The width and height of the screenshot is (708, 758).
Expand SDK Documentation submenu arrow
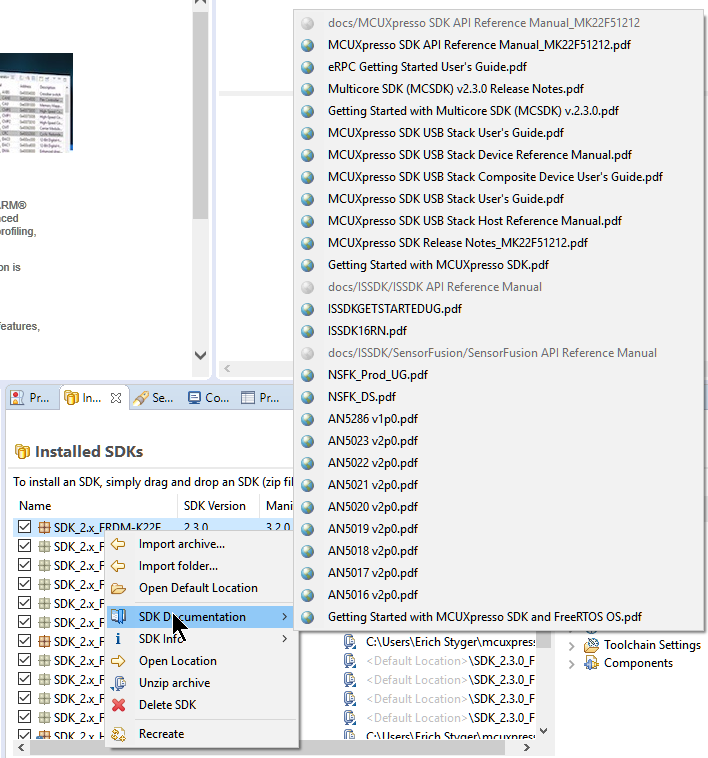[284, 617]
